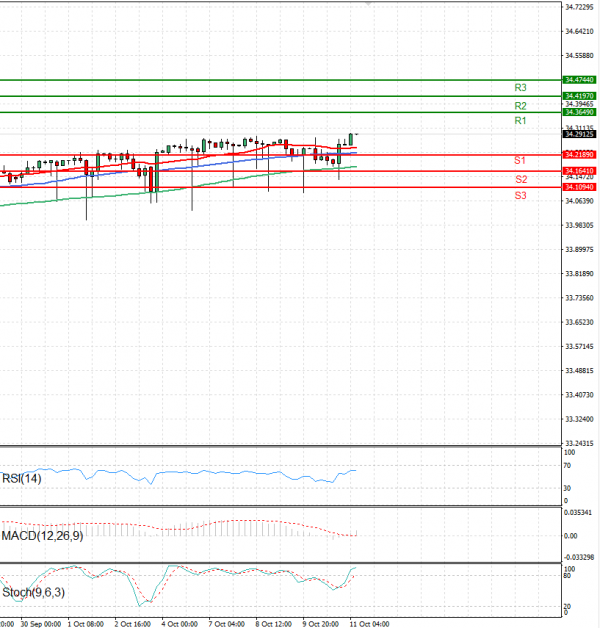Viewport: 600px width, 628px height.
Task: Click the R2 resistance label
Action: tap(520, 106)
